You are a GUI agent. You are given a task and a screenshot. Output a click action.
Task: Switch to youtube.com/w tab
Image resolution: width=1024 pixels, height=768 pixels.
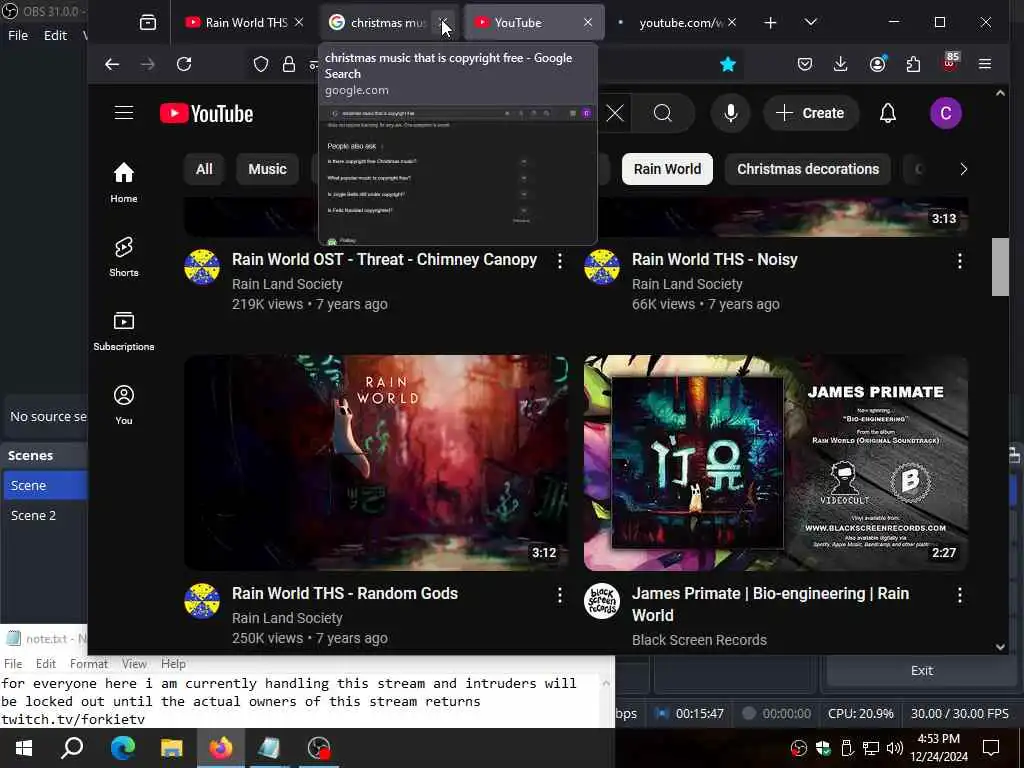[x=676, y=23]
